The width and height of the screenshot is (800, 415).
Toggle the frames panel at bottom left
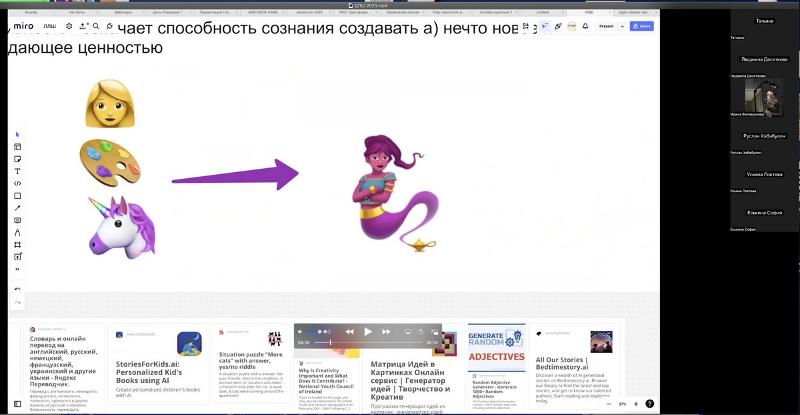(17, 404)
